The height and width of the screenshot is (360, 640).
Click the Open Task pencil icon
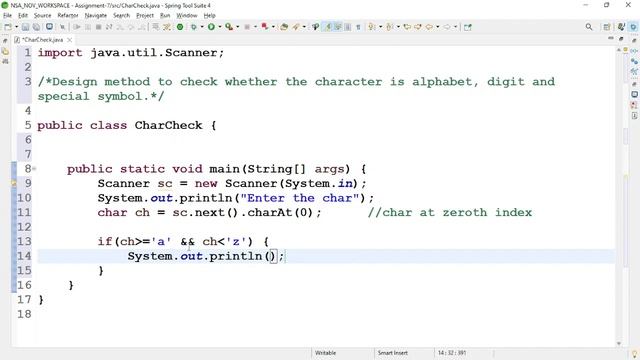click(x=296, y=27)
